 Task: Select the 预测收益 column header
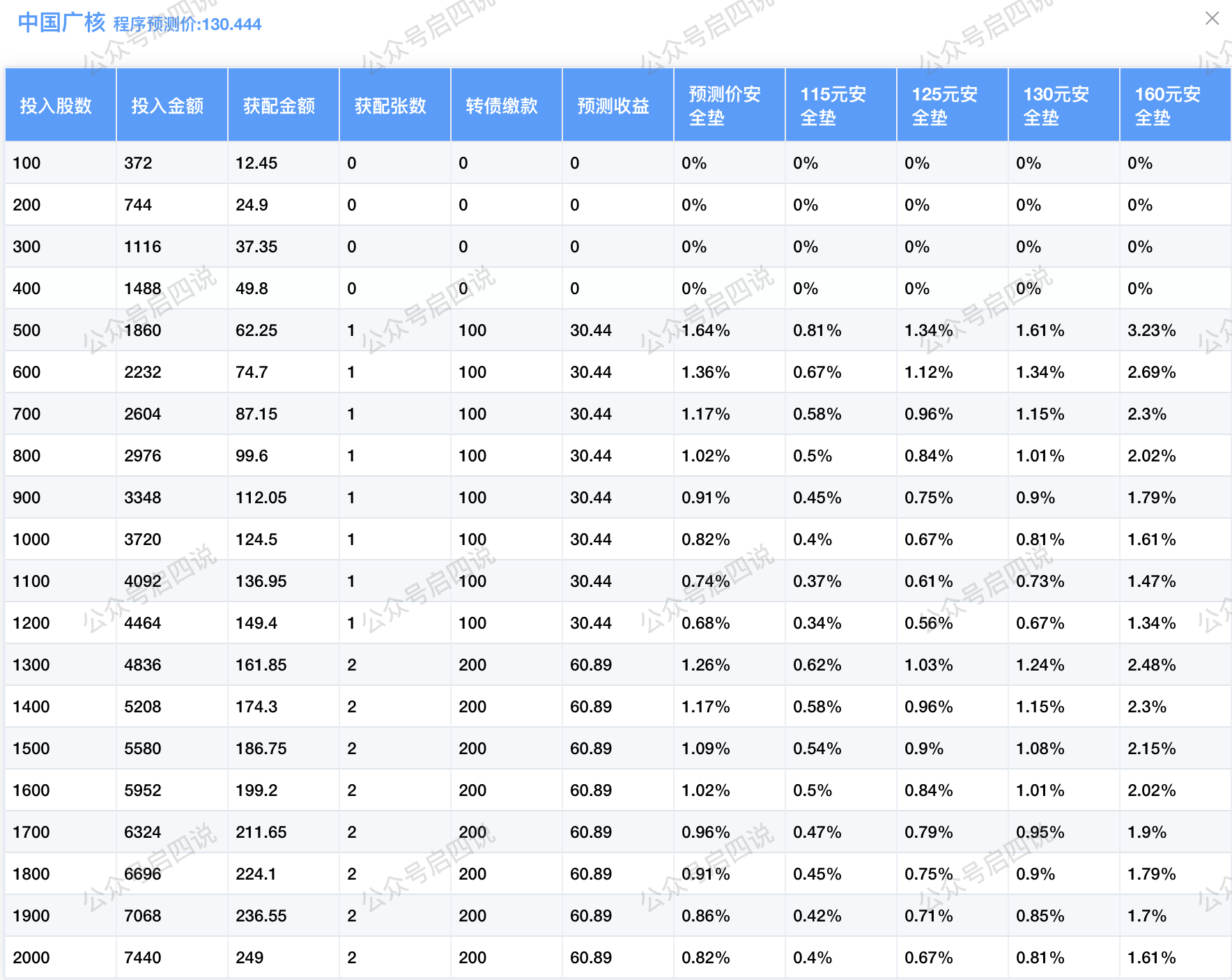[x=613, y=106]
